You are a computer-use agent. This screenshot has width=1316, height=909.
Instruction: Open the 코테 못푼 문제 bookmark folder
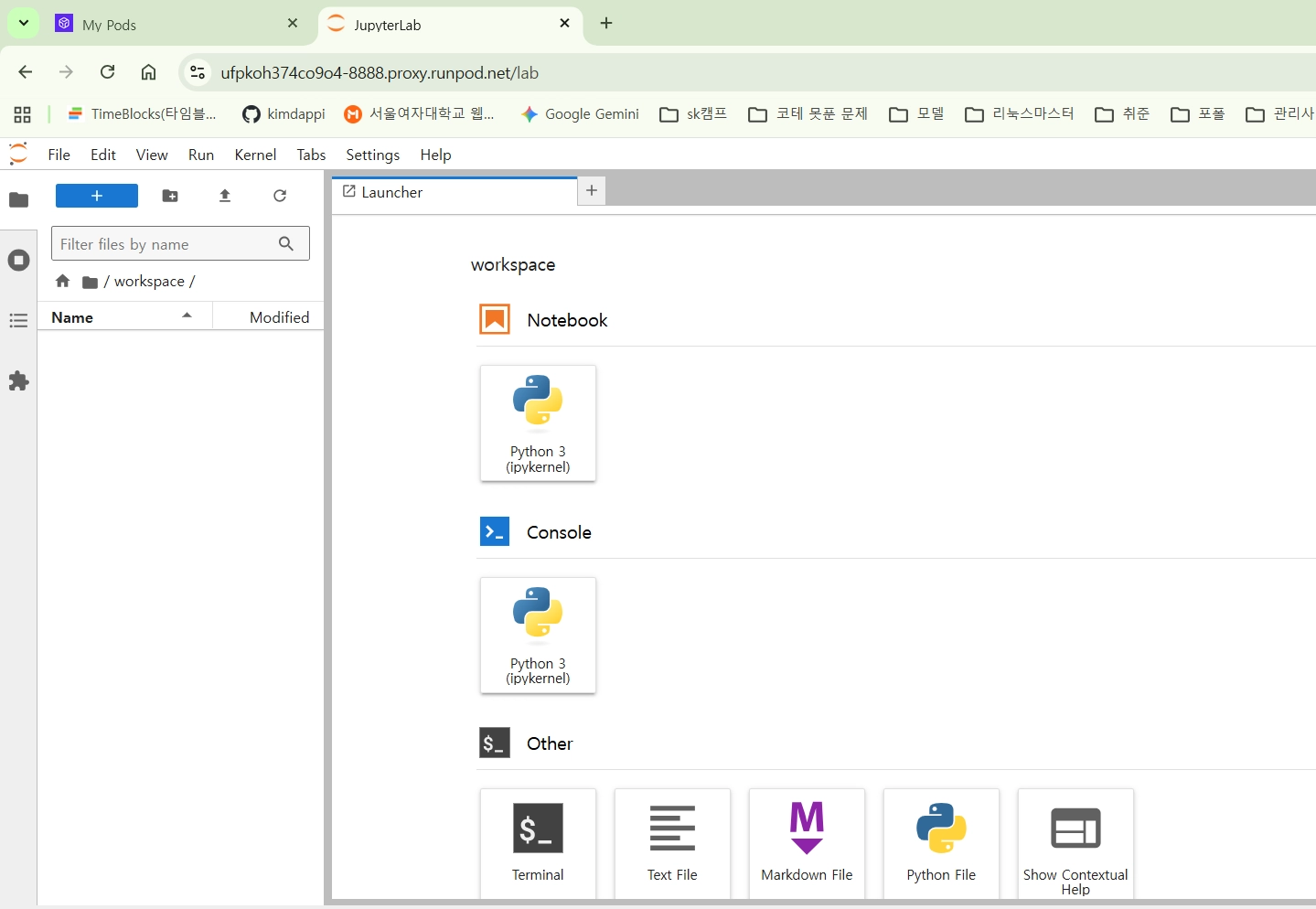(808, 114)
